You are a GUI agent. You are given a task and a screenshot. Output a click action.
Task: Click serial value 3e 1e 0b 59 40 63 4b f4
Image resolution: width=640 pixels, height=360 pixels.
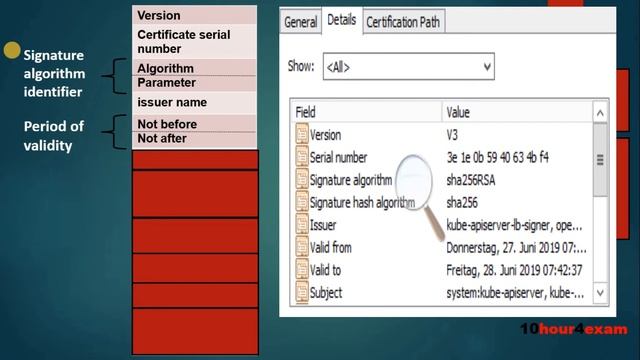pos(498,157)
